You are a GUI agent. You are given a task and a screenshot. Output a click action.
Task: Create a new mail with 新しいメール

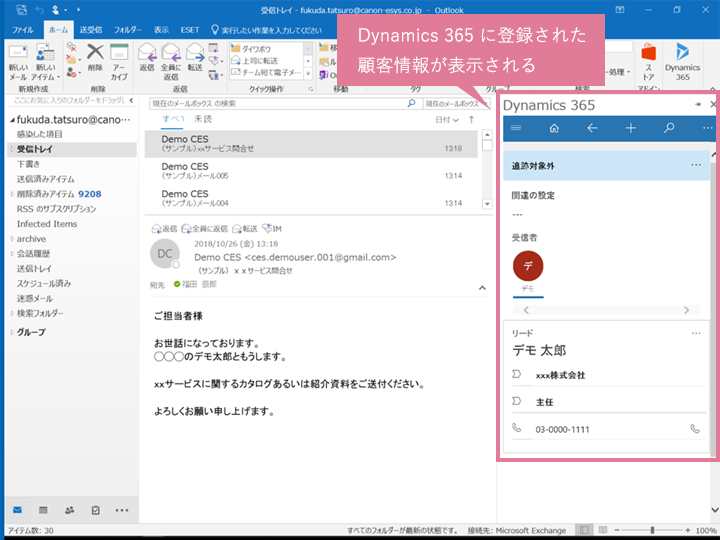tap(18, 62)
